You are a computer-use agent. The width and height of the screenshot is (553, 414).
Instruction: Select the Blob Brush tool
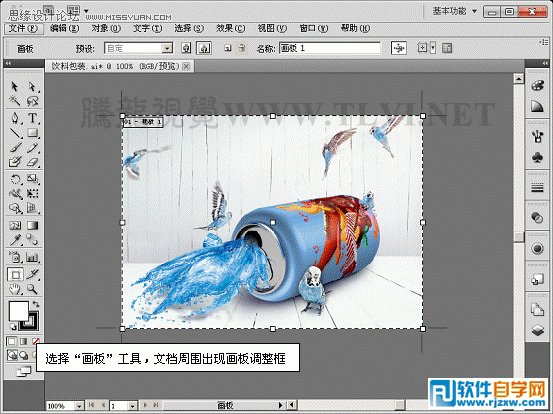click(15, 162)
